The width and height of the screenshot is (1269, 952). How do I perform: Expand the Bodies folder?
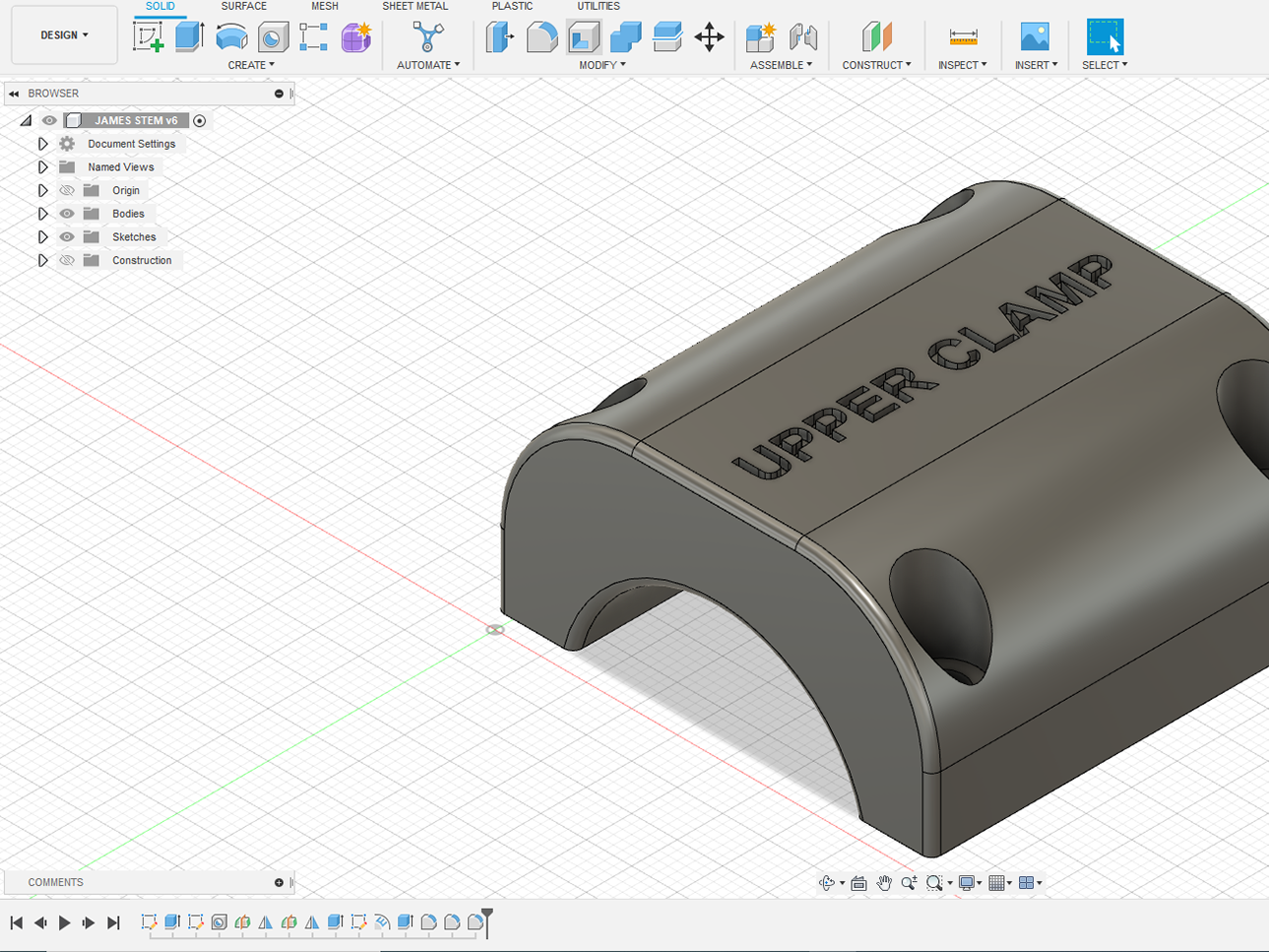coord(42,214)
